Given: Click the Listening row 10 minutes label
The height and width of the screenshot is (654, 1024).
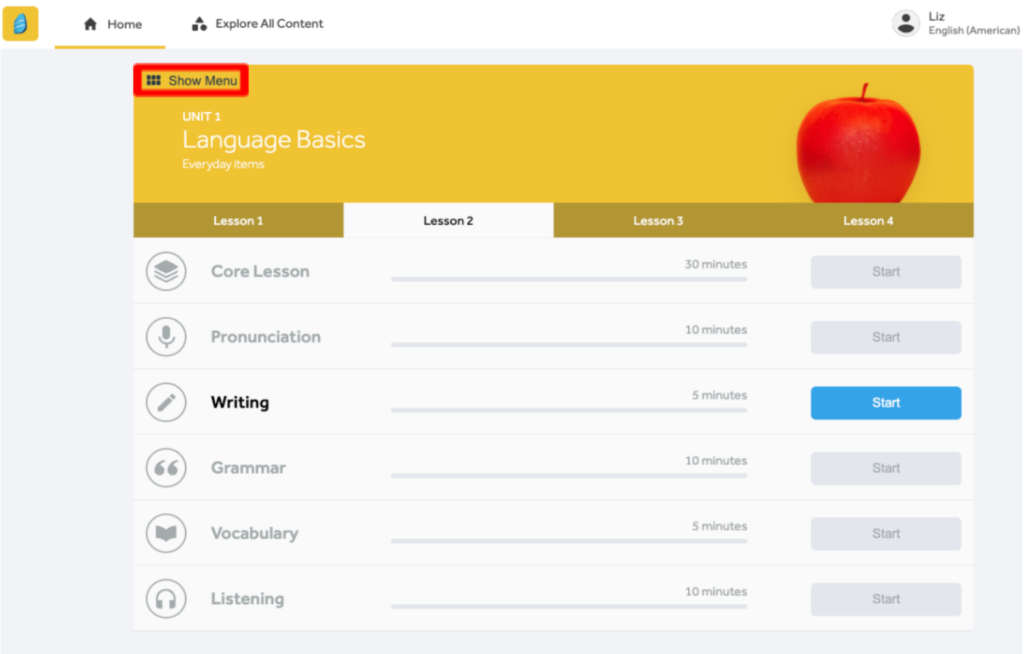Looking at the screenshot, I should click(x=716, y=591).
